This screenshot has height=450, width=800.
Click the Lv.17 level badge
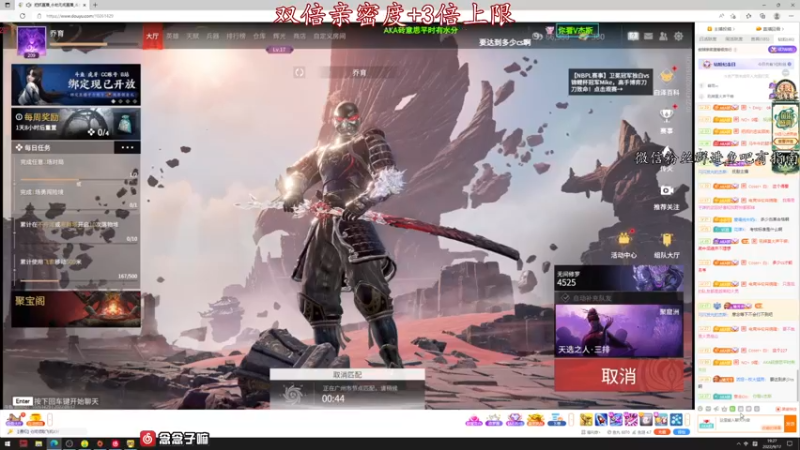point(279,50)
